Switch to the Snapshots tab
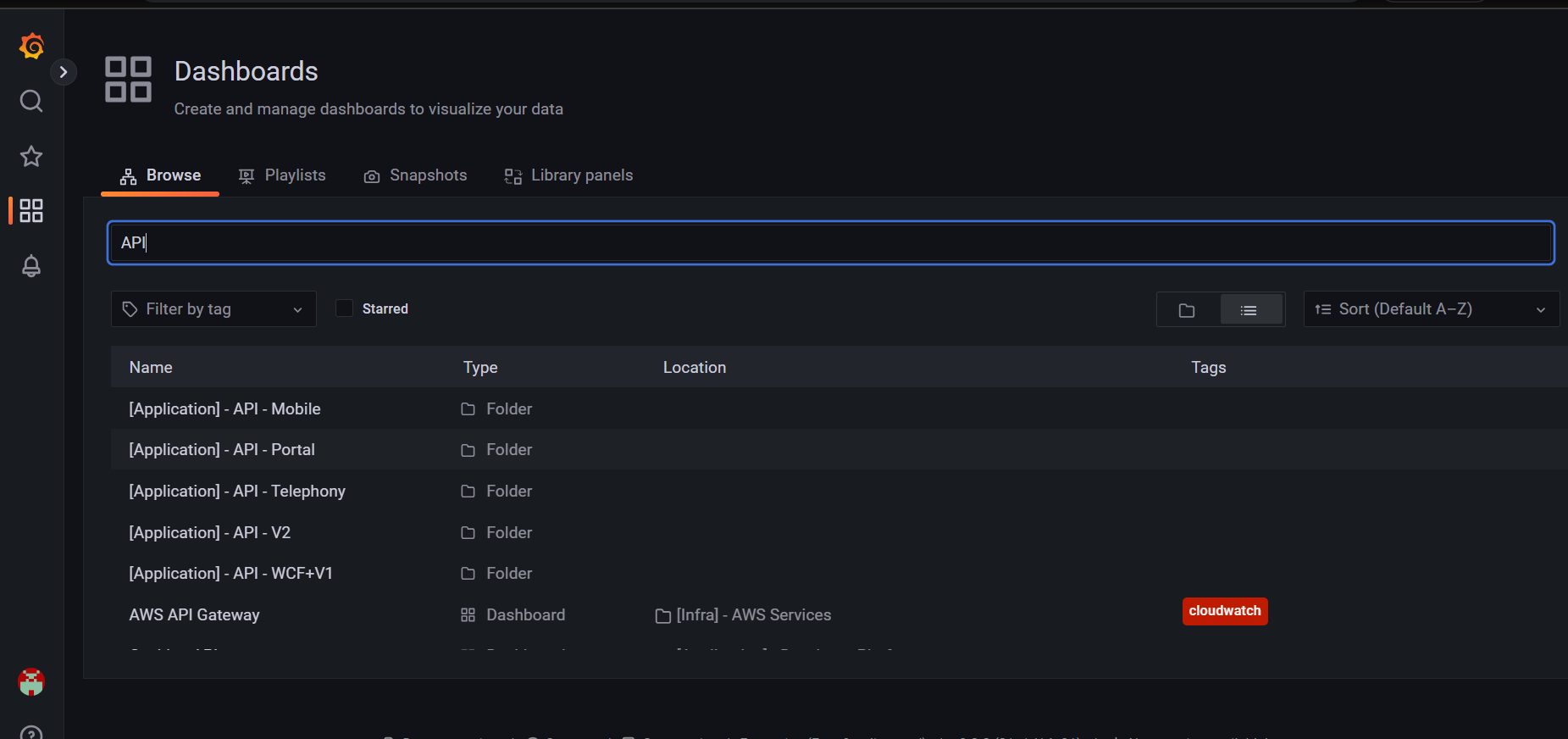The image size is (1568, 739). pyautogui.click(x=415, y=175)
